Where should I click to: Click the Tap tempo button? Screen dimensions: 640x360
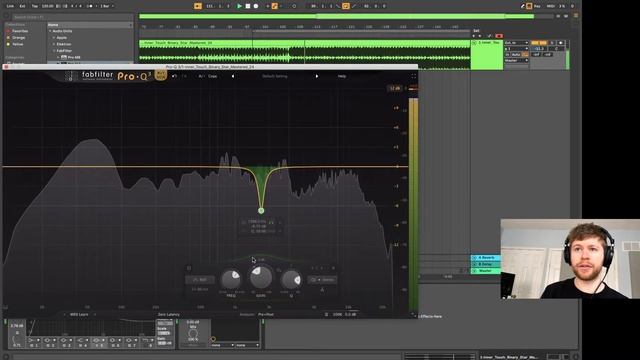tap(35, 6)
